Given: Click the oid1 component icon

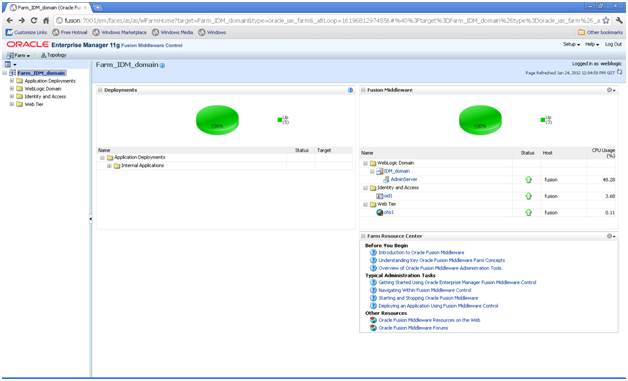Looking at the screenshot, I should [380, 196].
